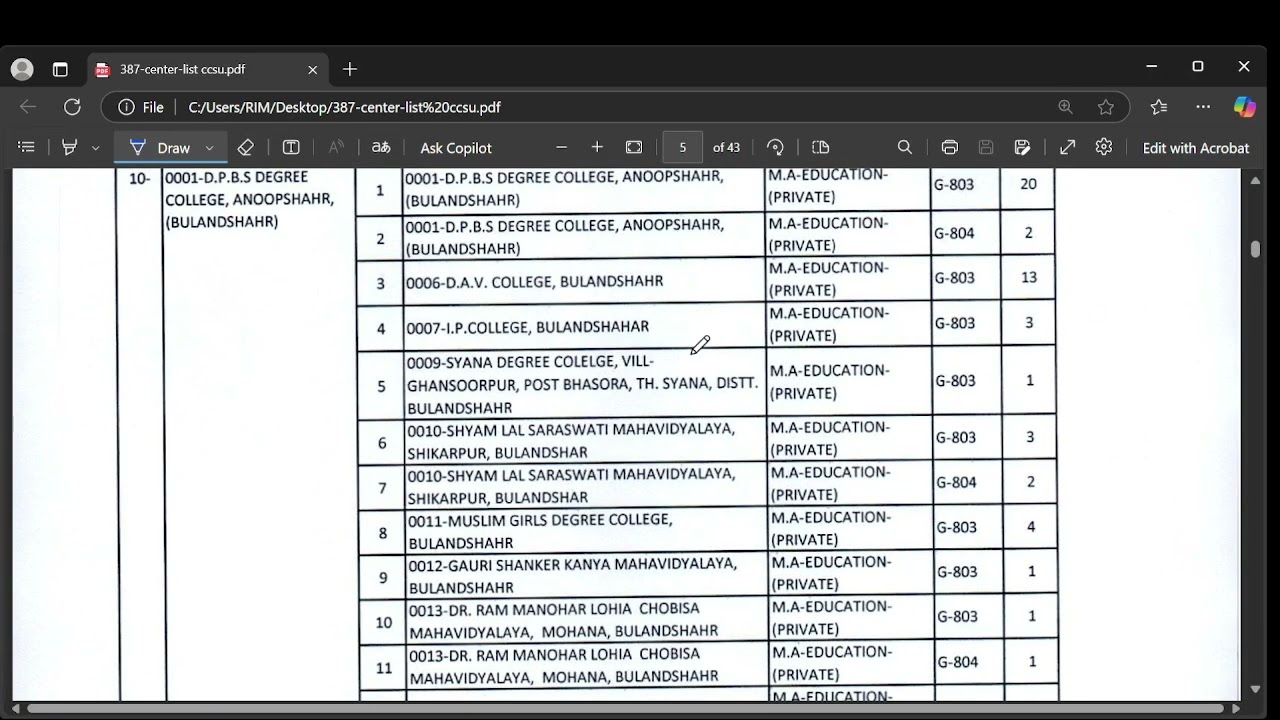Viewport: 1280px width, 720px height.
Task: Close the 387-center-list ccsu.pdf tab
Action: pos(312,69)
